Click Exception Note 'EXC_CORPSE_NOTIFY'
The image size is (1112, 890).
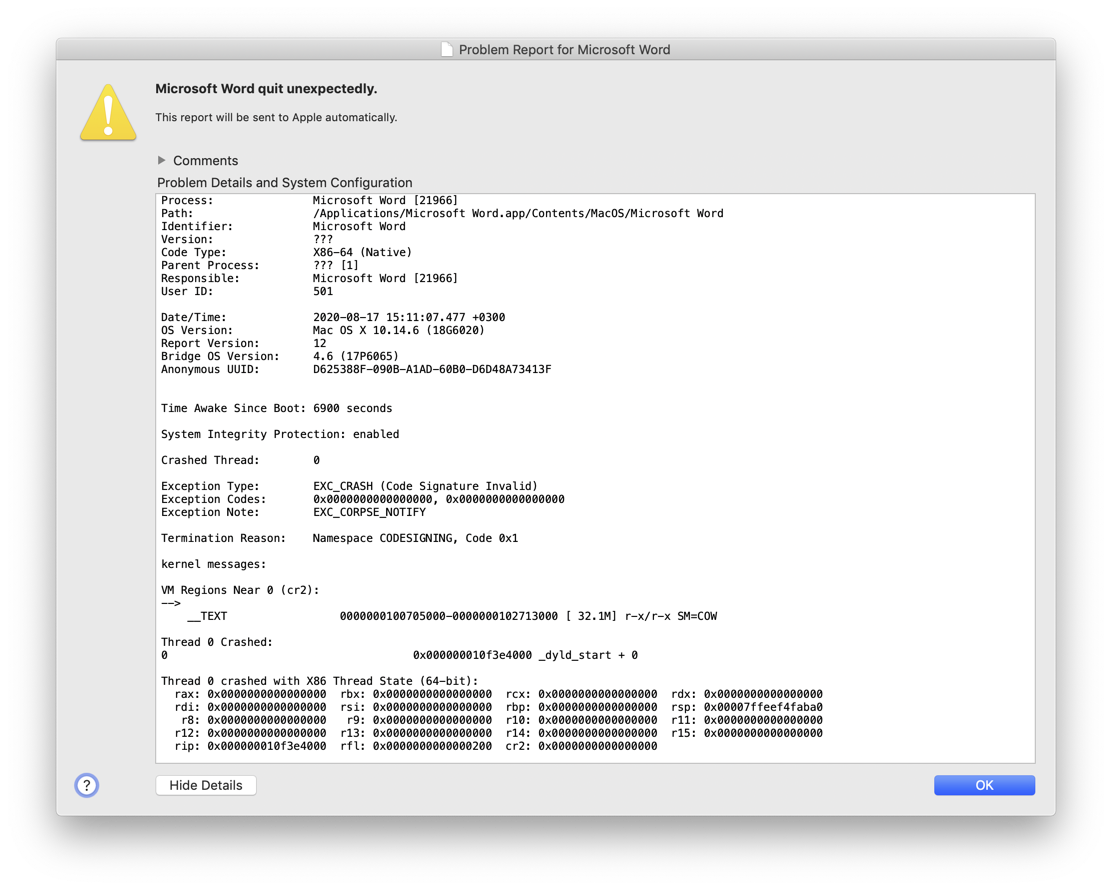click(x=369, y=512)
